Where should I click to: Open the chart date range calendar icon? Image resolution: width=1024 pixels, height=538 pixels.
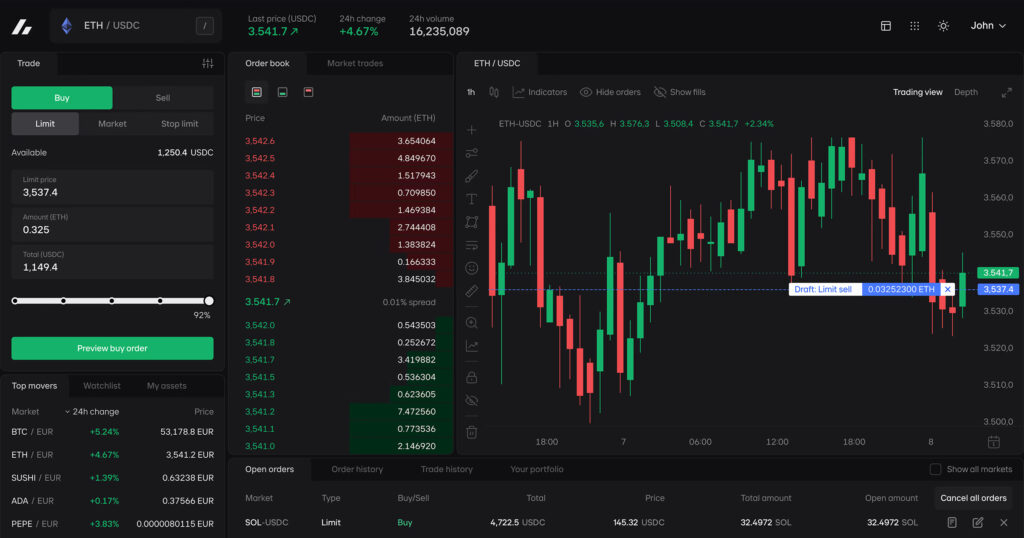(993, 442)
